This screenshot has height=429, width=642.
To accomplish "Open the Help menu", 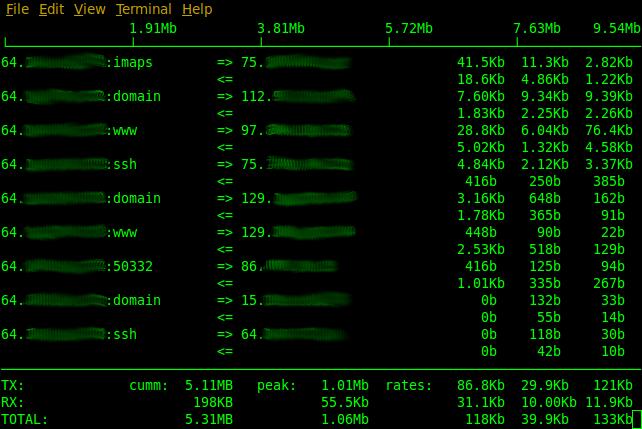I will (x=197, y=9).
